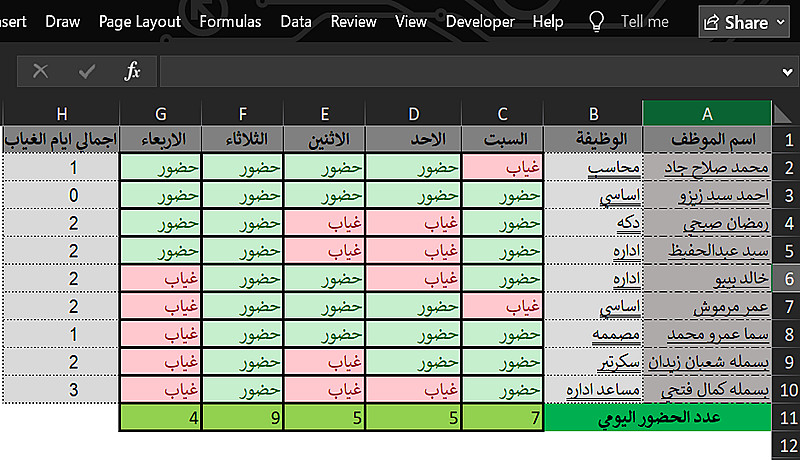Open Insert Function fx dialog
The image size is (800, 460).
pos(132,71)
